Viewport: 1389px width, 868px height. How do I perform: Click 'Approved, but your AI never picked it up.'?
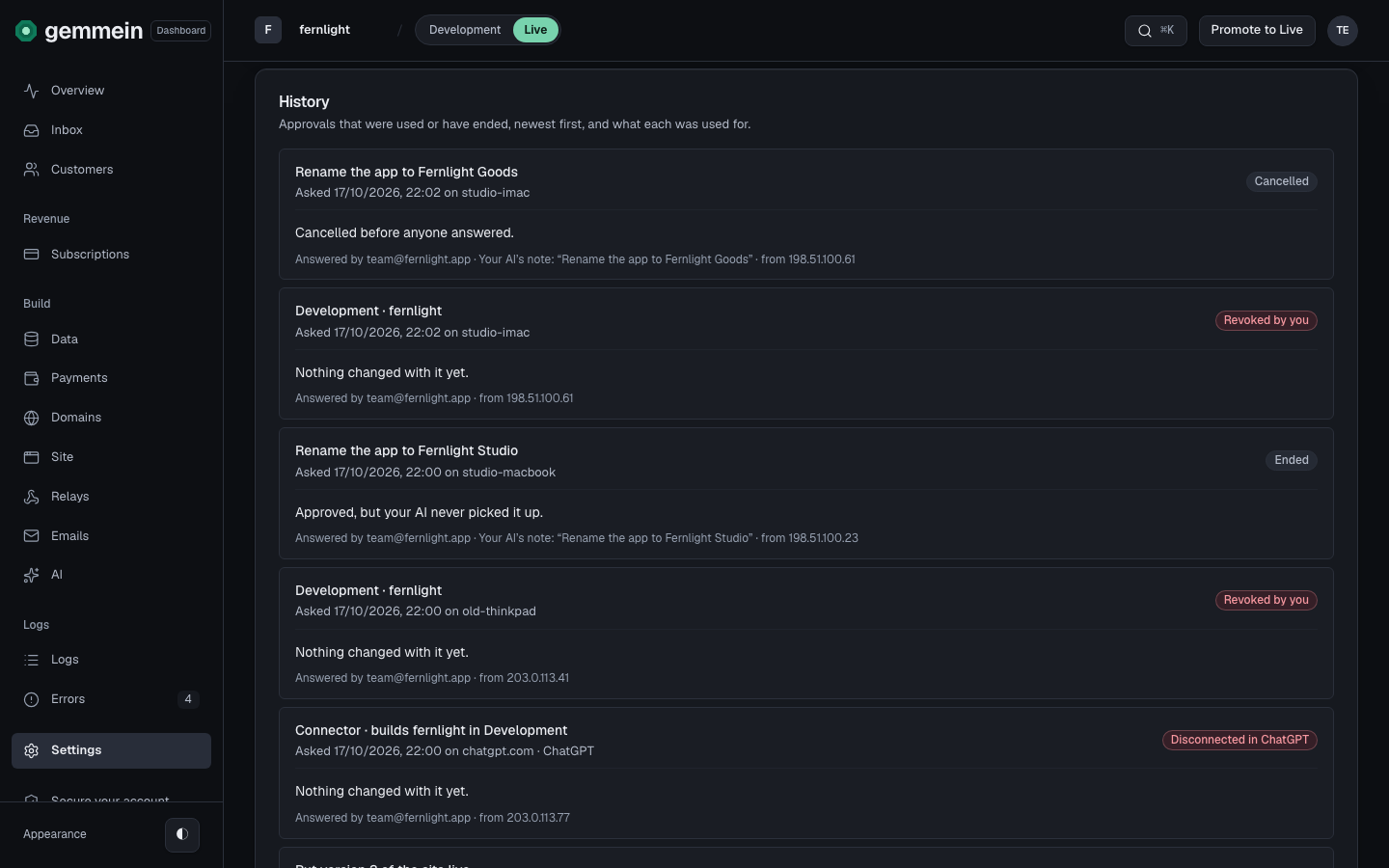(x=419, y=512)
